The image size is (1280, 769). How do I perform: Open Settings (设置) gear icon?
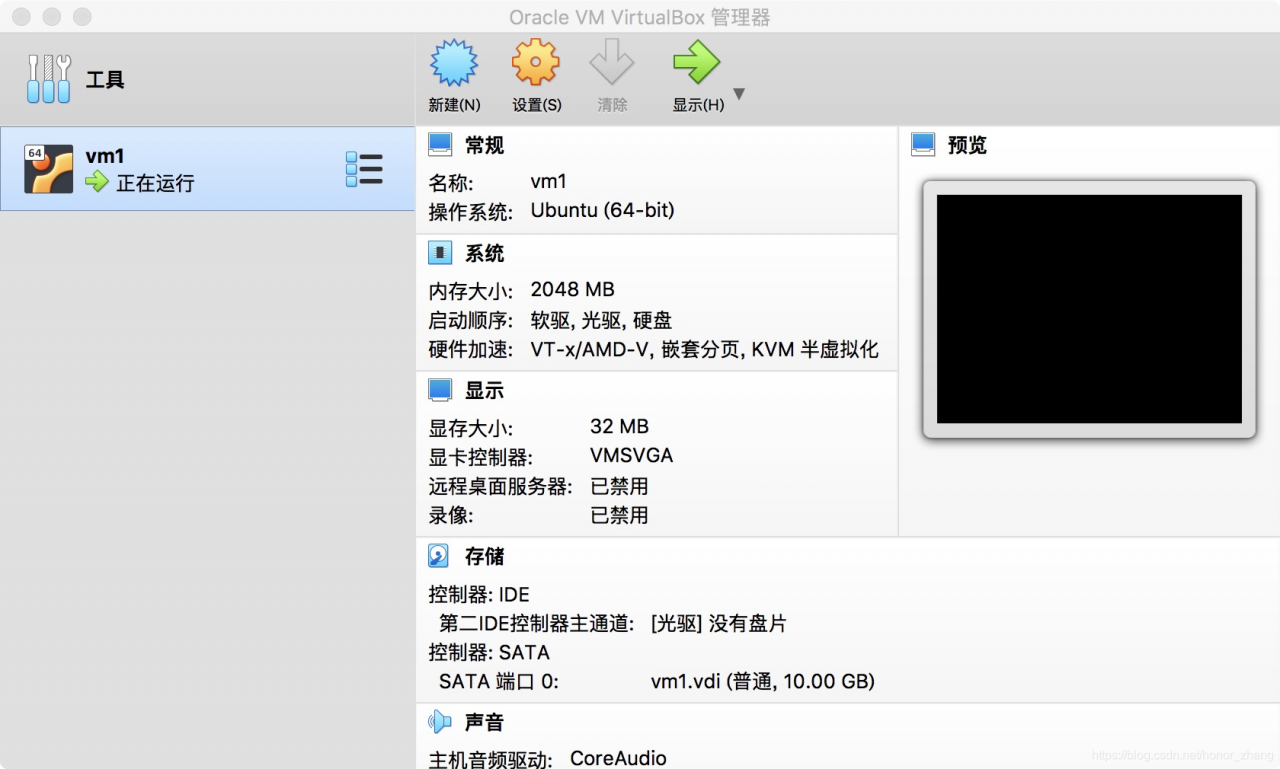(x=536, y=62)
